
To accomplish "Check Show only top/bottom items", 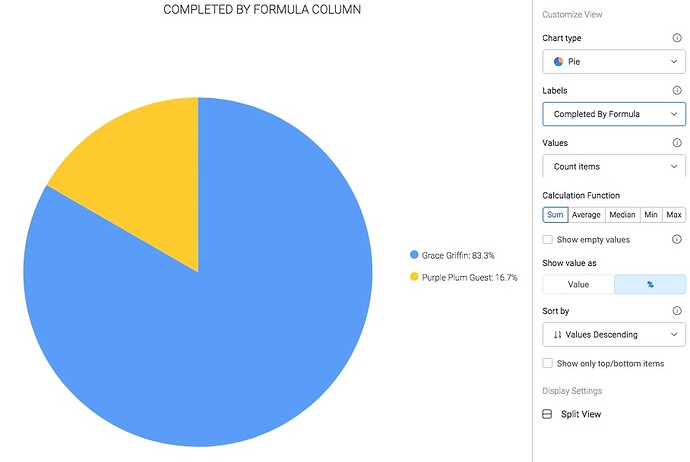I will click(x=547, y=363).
